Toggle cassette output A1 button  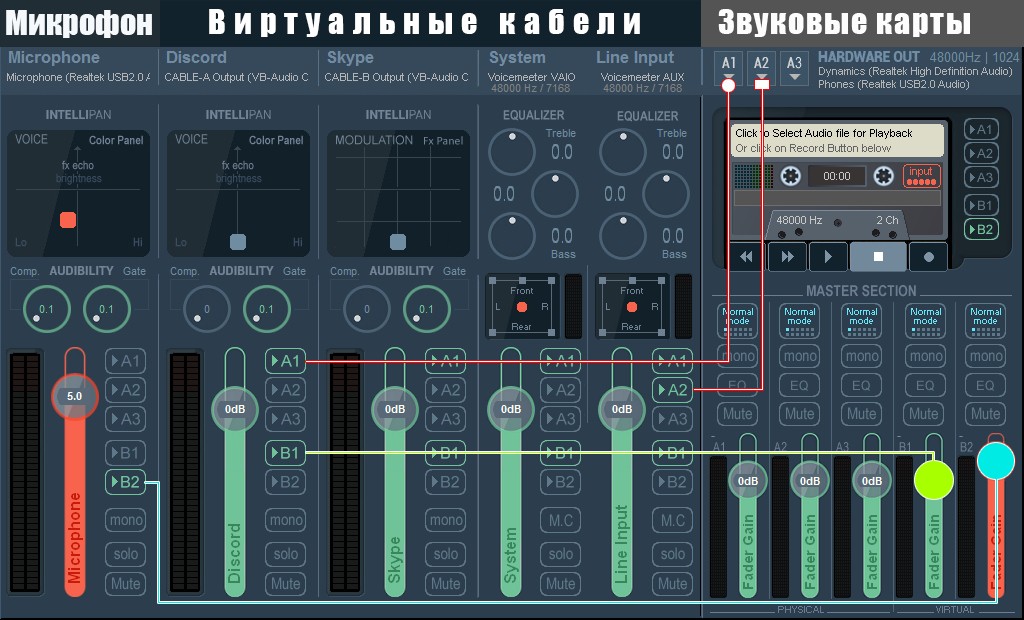pos(981,129)
